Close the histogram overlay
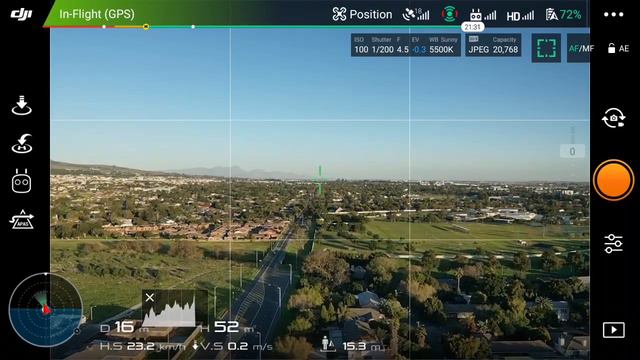The width and height of the screenshot is (640, 360). (x=150, y=298)
